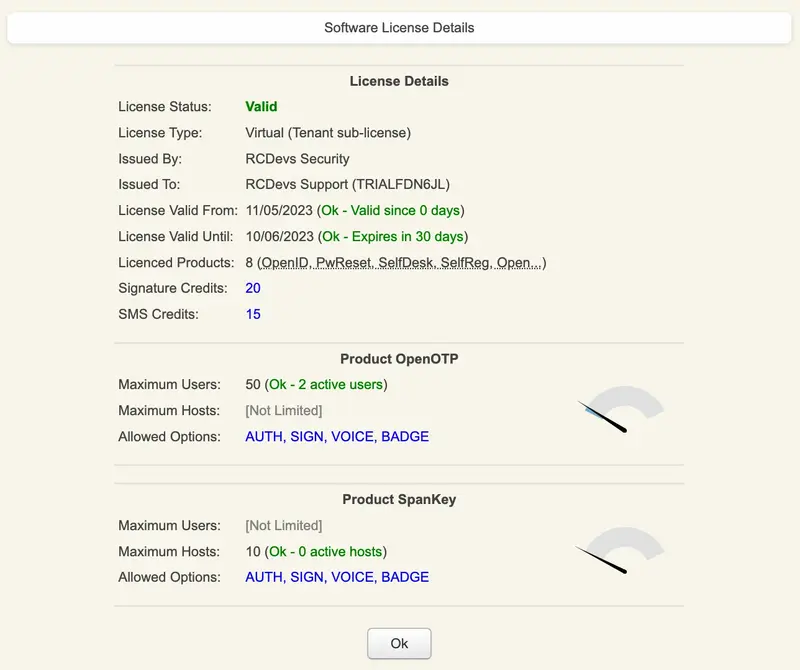Select the valid-until date 10/06/2023

[x=279, y=236]
